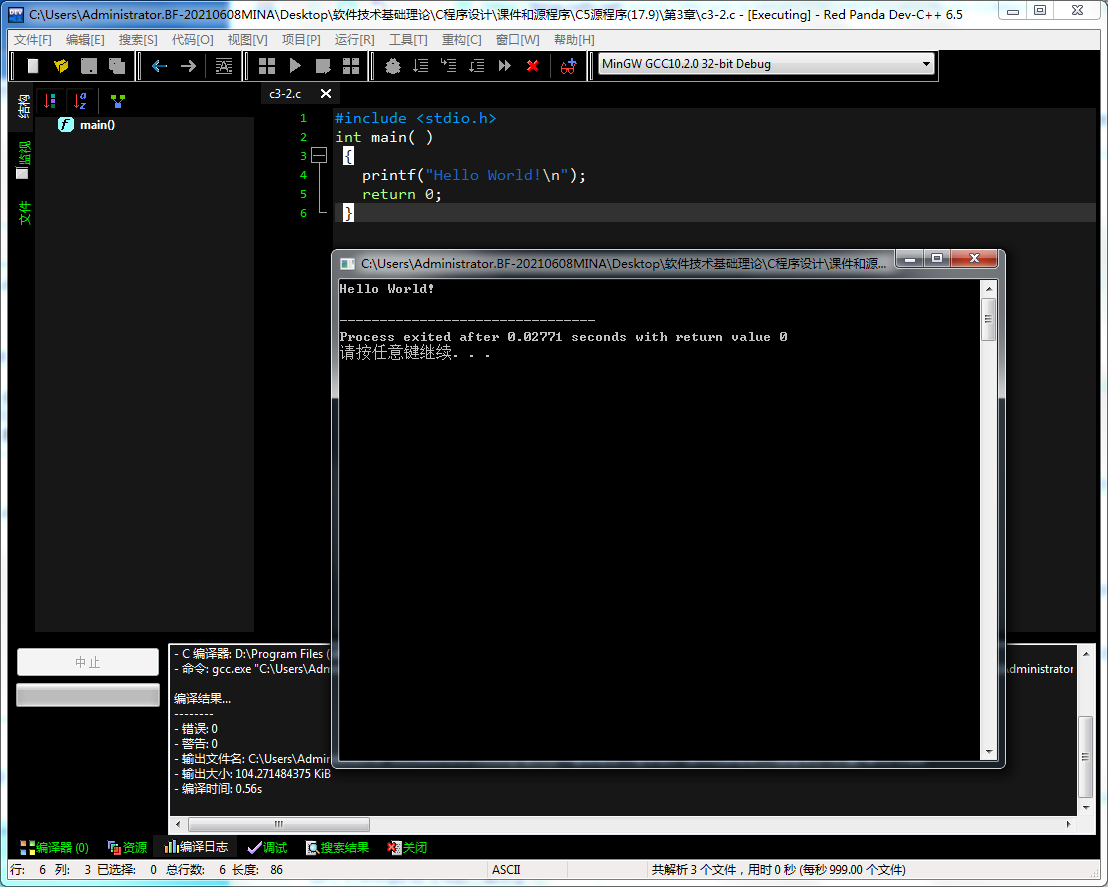Open the 资源 bottom tab
Screen dimensions: 1108x887
tap(127, 847)
